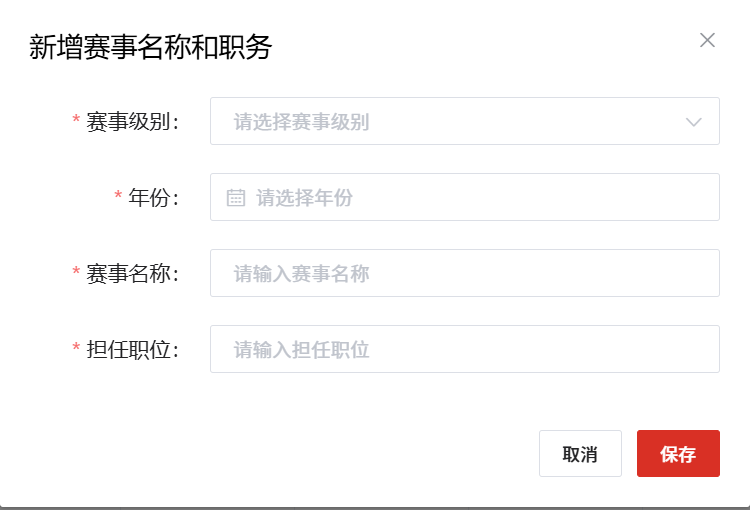Click the red asterisk beside 担任职位
Image resolution: width=750 pixels, height=510 pixels.
(x=76, y=349)
